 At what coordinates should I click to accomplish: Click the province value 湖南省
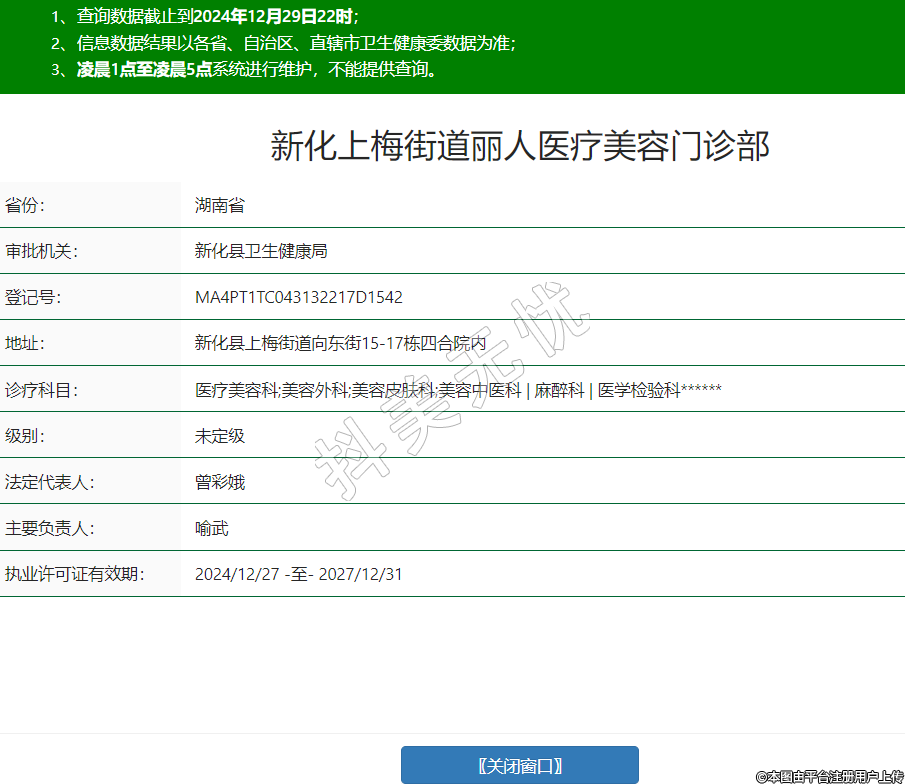pos(220,206)
